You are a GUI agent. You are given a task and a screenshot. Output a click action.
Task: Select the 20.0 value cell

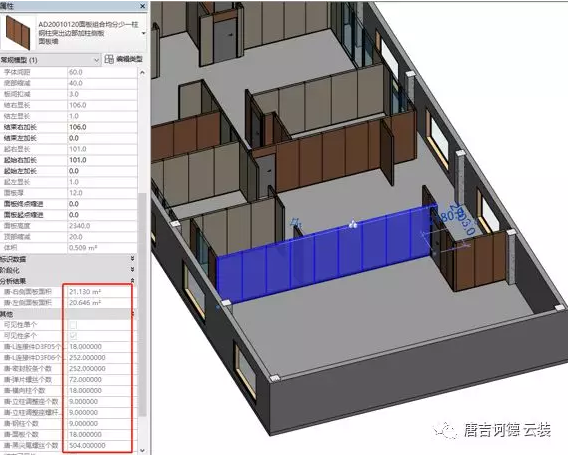(103, 236)
